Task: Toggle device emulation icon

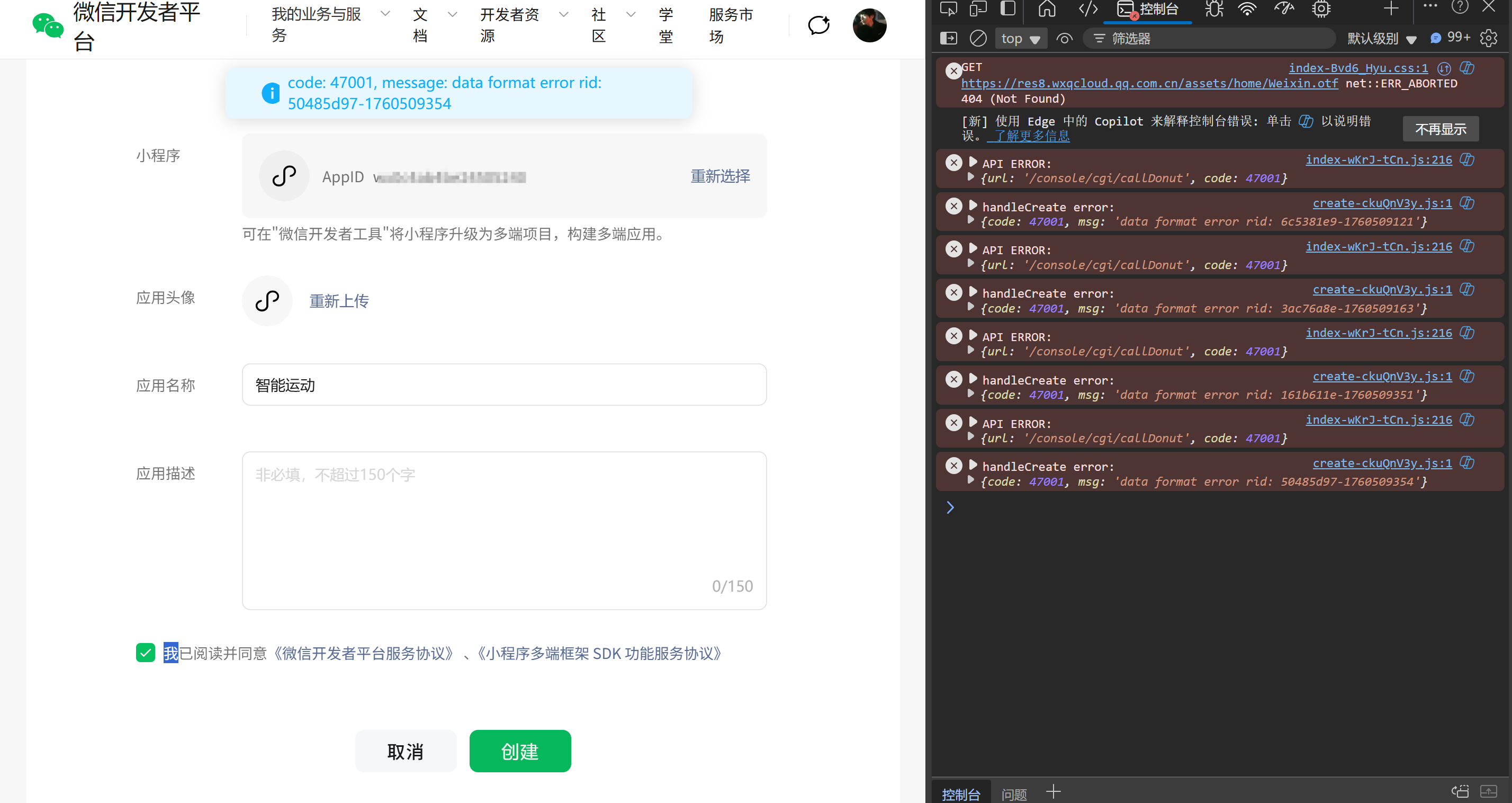Action: coord(978,8)
